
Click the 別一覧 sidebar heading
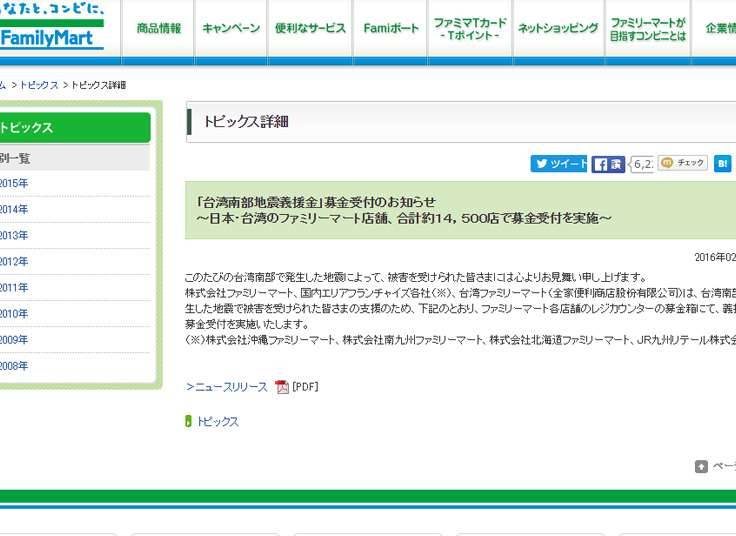click(15, 158)
